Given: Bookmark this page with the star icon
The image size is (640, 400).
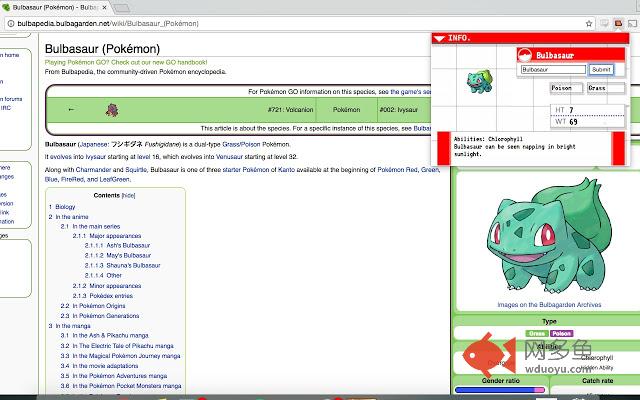Looking at the screenshot, I should 589,24.
